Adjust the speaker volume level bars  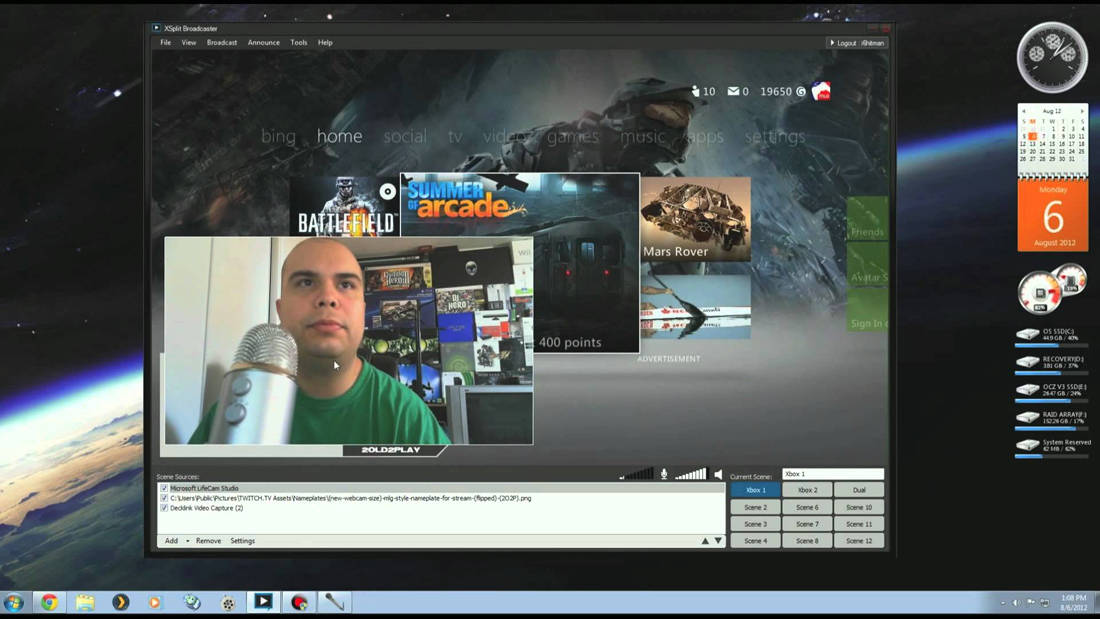tap(691, 474)
